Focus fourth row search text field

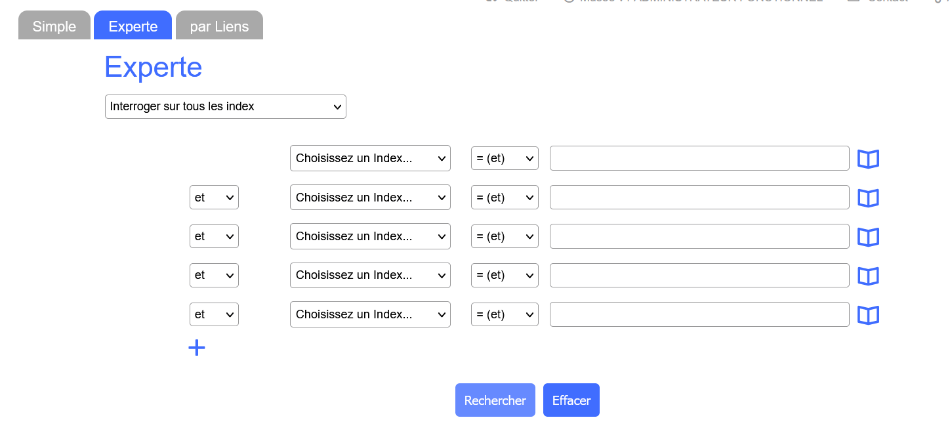click(x=699, y=276)
